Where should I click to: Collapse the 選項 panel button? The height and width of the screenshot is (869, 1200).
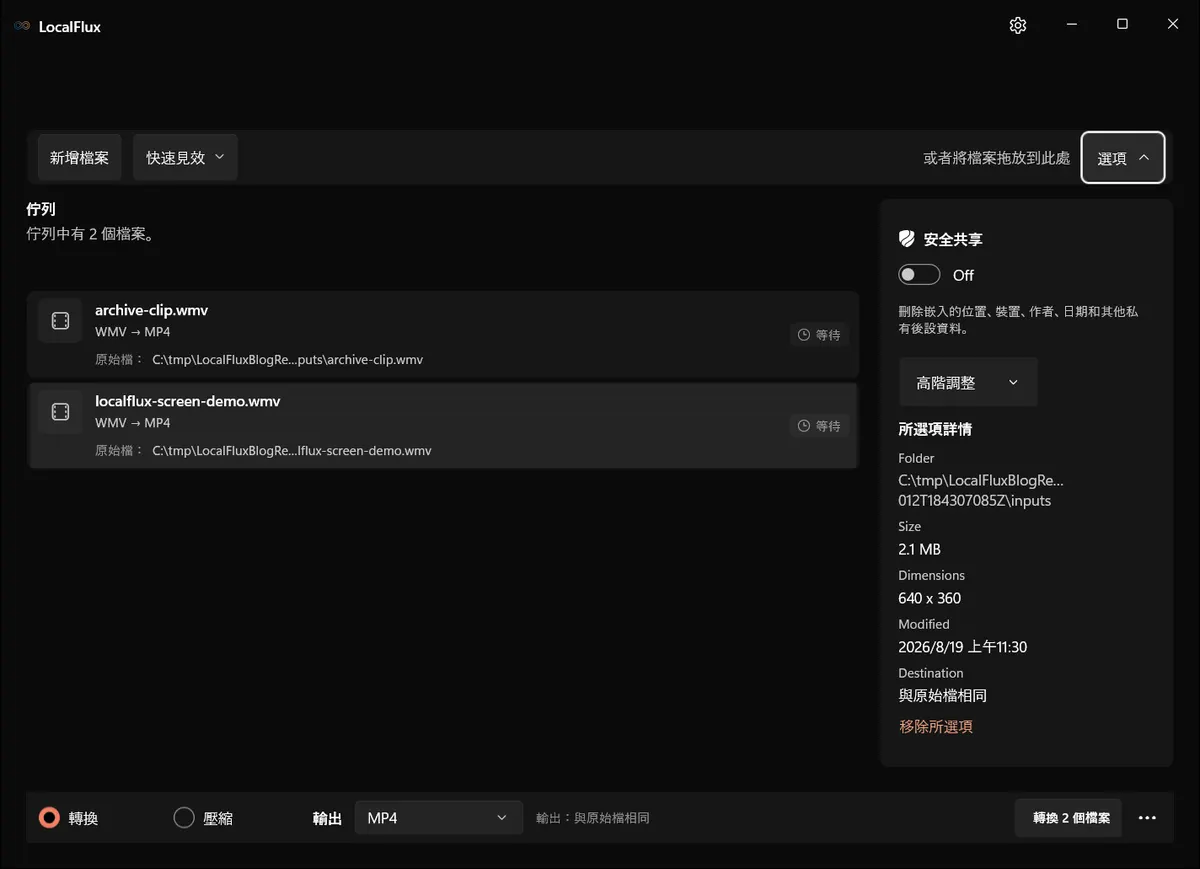[x=1123, y=158]
